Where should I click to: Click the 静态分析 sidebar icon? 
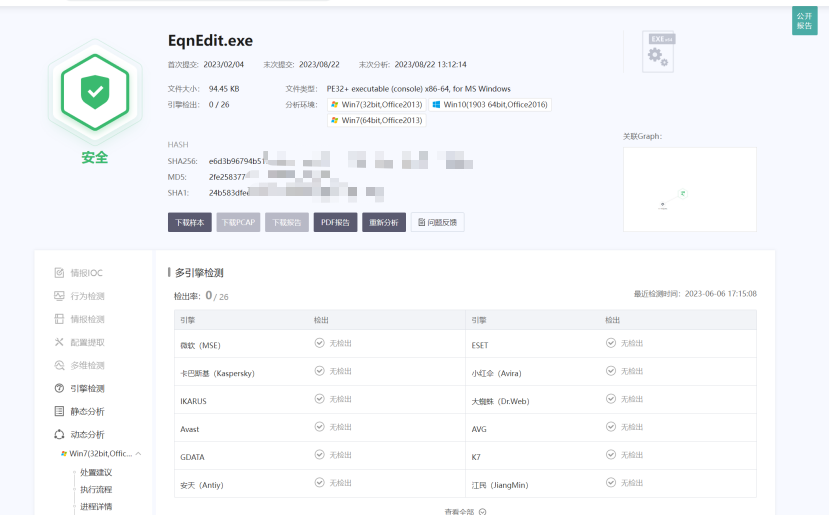tap(60, 411)
